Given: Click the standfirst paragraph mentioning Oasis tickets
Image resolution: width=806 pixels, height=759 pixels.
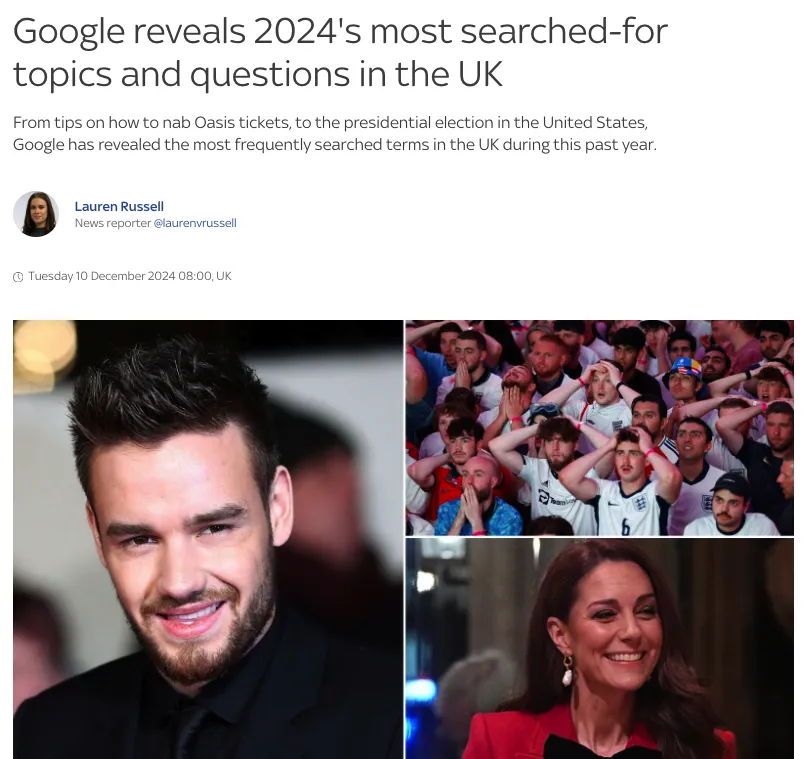Looking at the screenshot, I should pyautogui.click(x=335, y=134).
